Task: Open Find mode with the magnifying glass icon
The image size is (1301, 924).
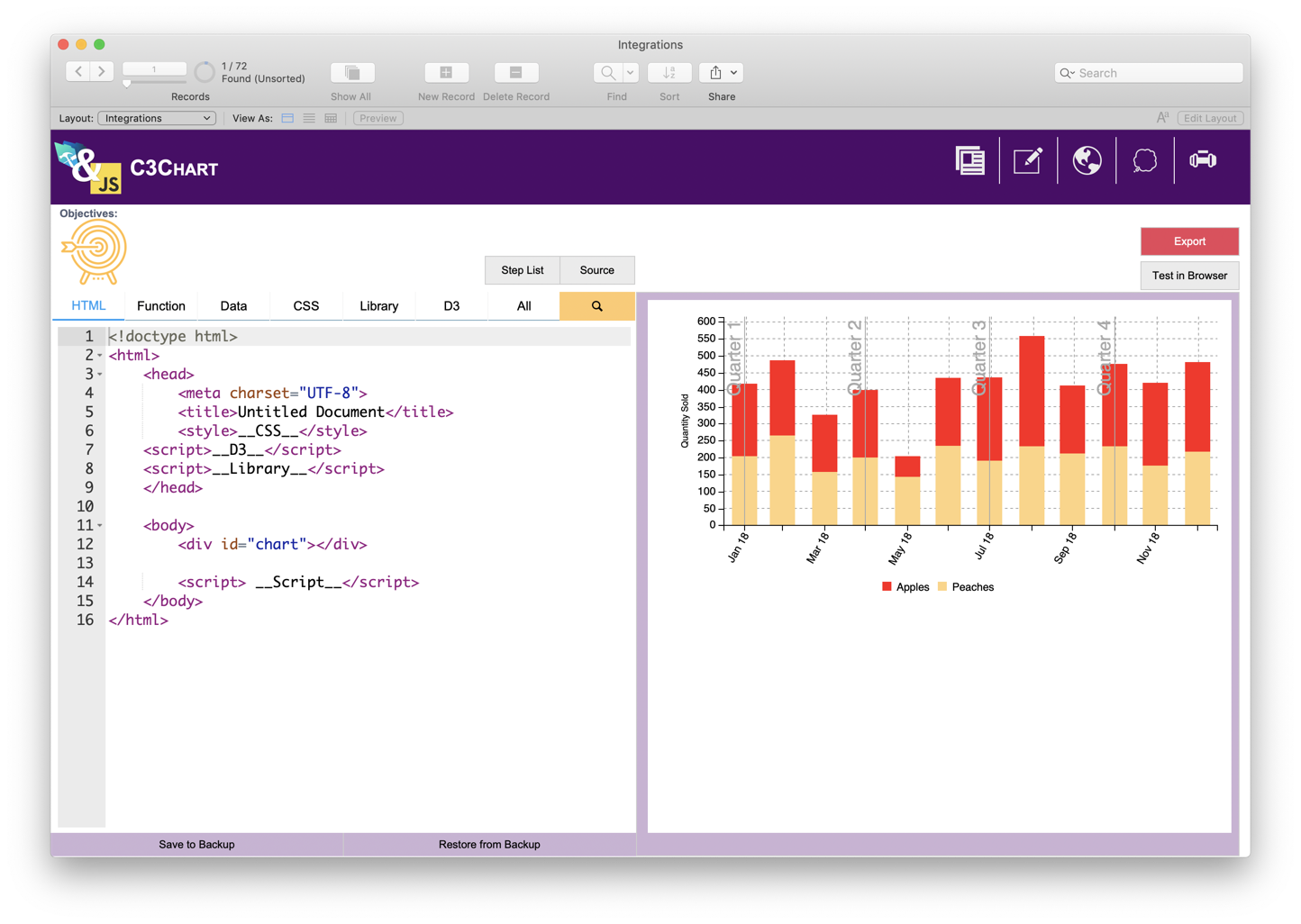Action: point(608,72)
